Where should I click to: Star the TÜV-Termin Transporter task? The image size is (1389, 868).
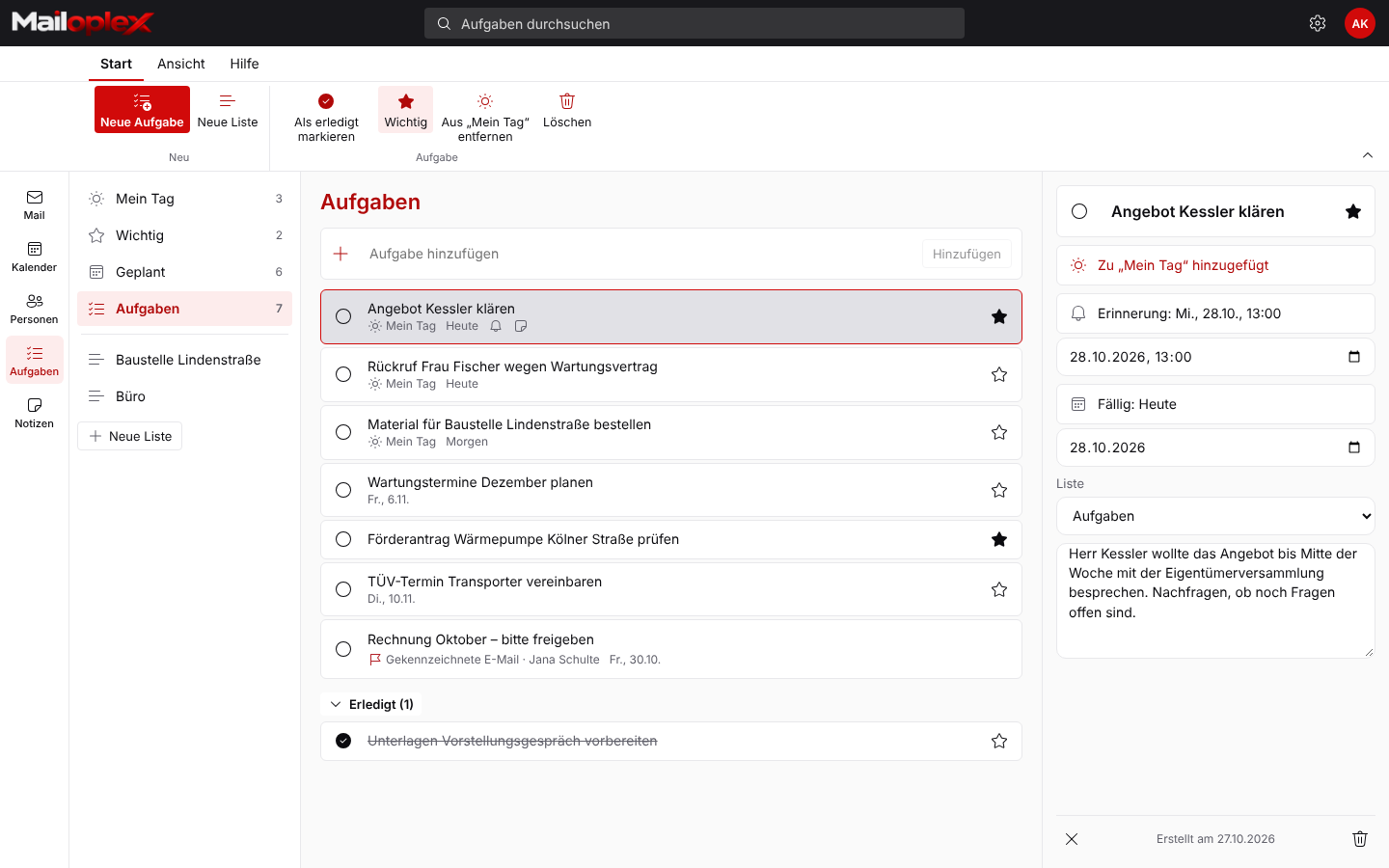click(x=999, y=589)
